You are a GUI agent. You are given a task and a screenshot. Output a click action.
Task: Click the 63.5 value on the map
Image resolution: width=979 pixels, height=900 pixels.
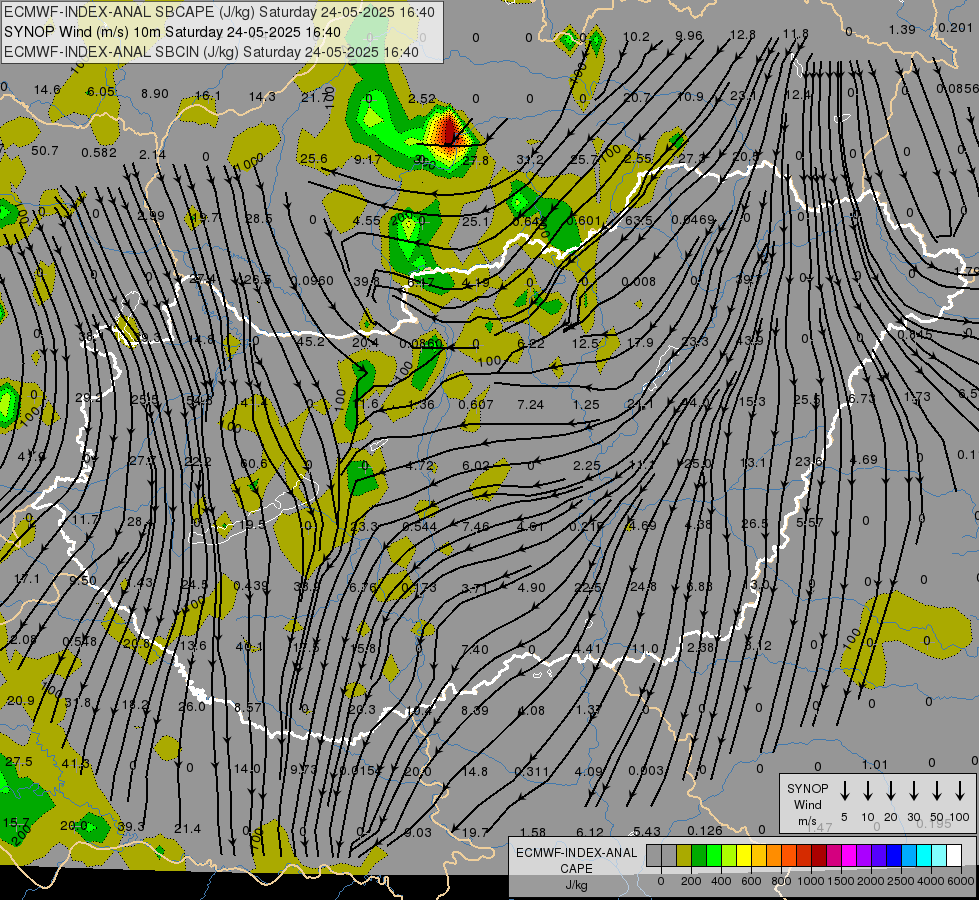pos(638,220)
